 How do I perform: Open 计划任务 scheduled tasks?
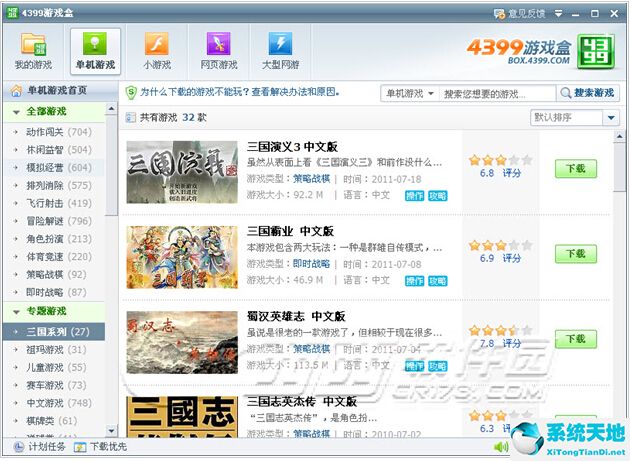[x=39, y=447]
